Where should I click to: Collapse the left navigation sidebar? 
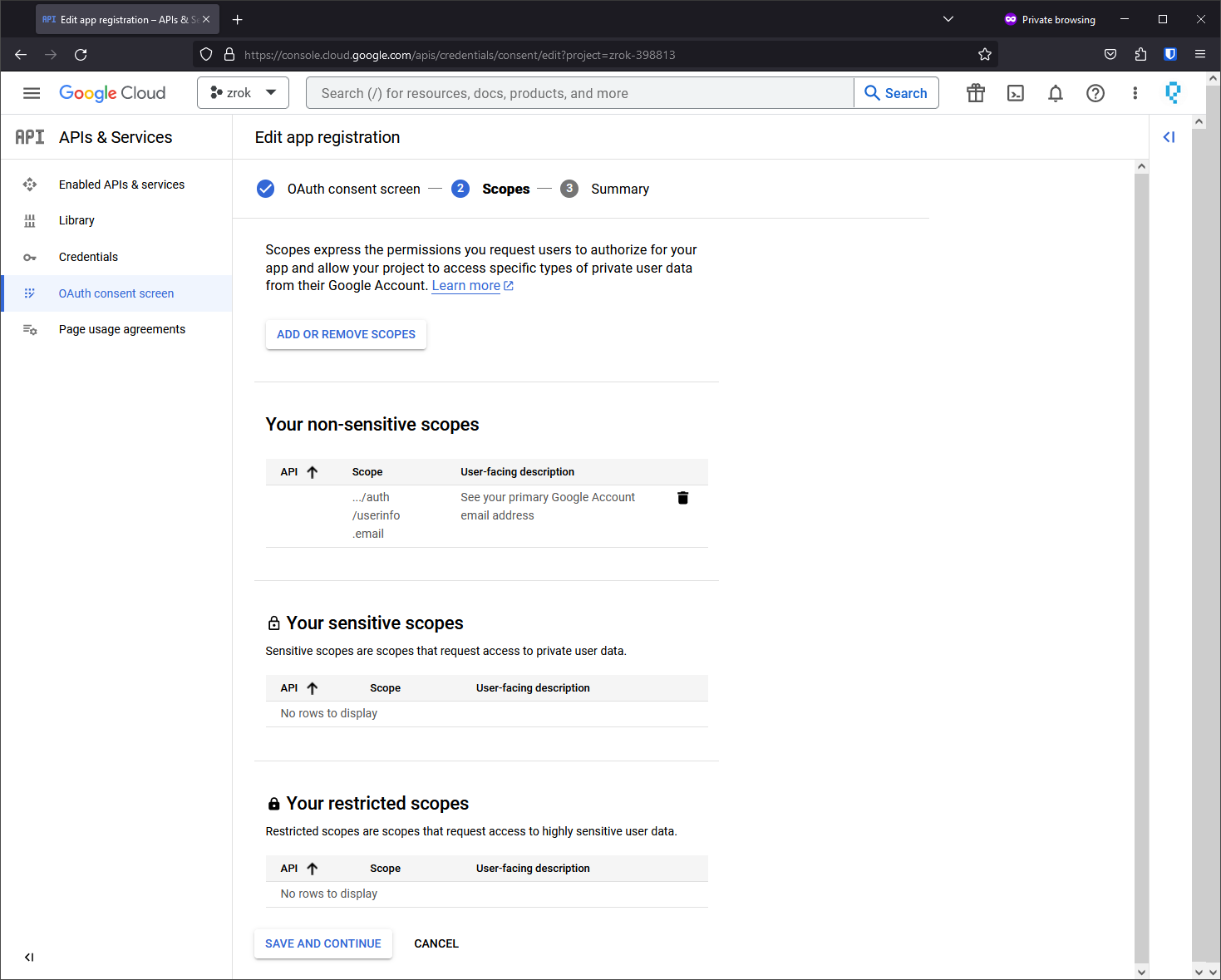[29, 957]
